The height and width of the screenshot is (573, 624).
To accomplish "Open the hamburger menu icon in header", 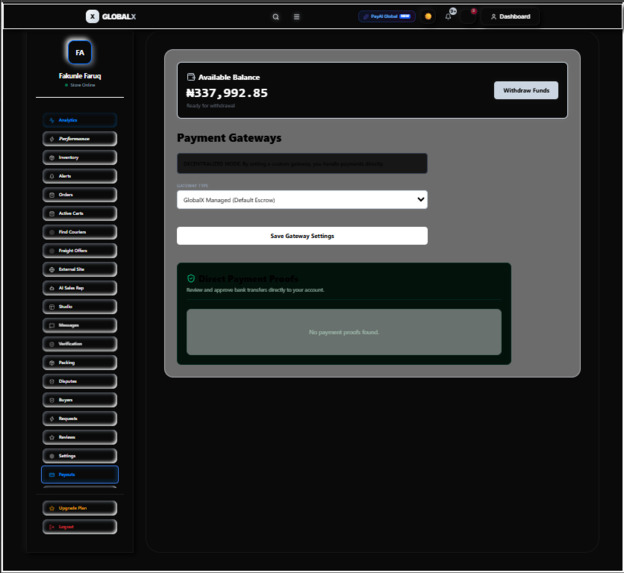I will point(296,17).
